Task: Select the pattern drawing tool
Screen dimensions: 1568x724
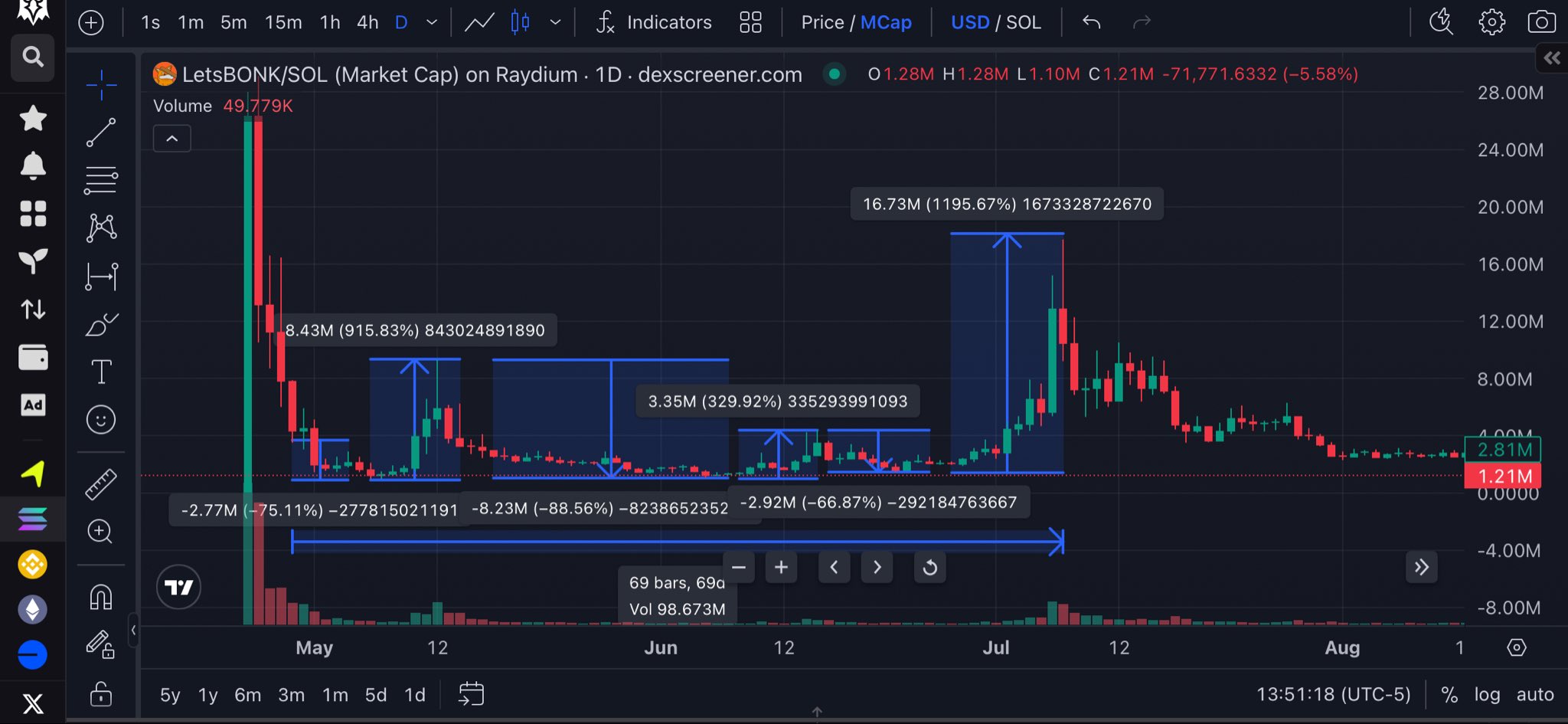Action: tap(101, 228)
